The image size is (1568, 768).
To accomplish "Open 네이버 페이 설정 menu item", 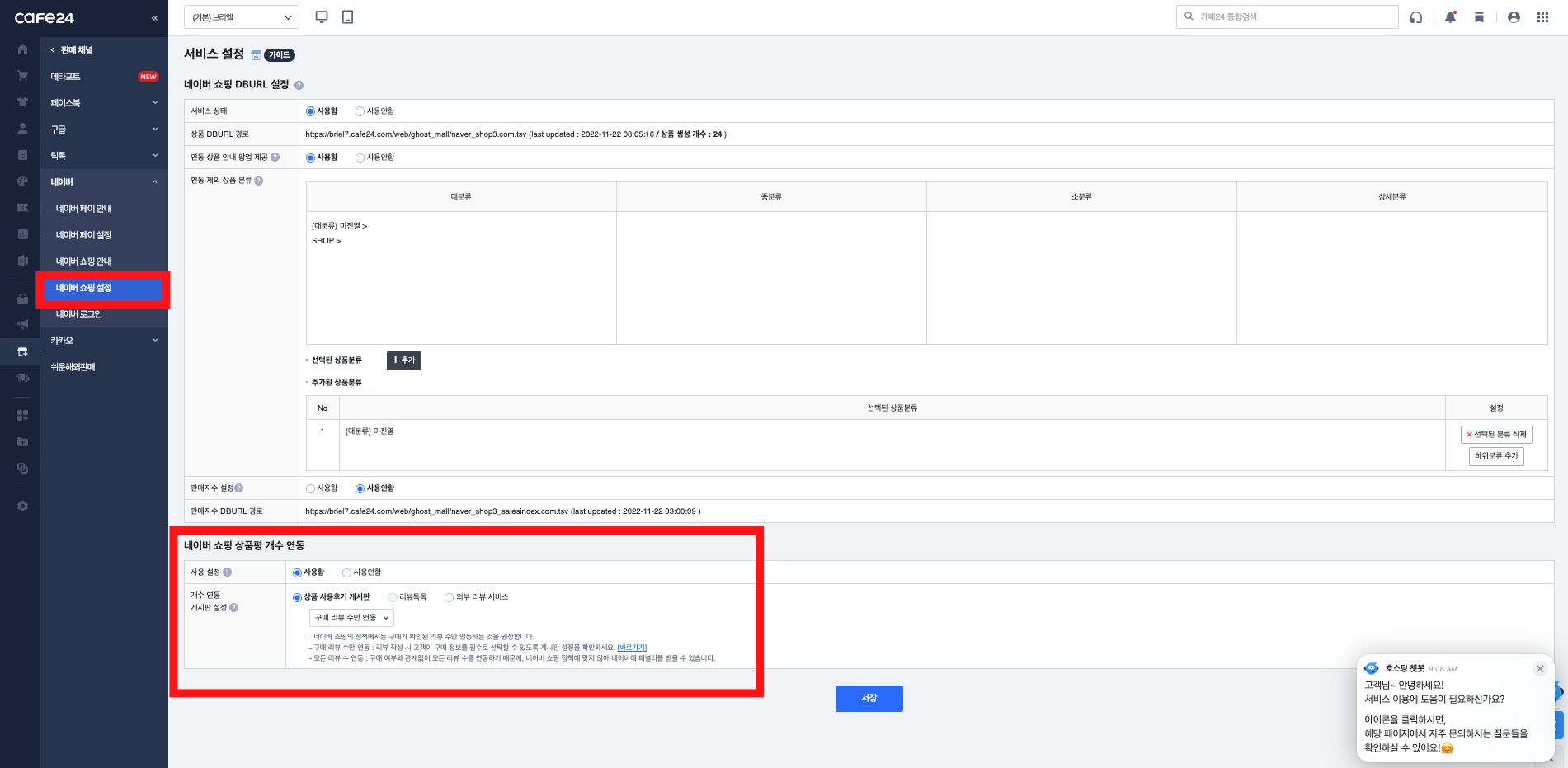I will (83, 235).
